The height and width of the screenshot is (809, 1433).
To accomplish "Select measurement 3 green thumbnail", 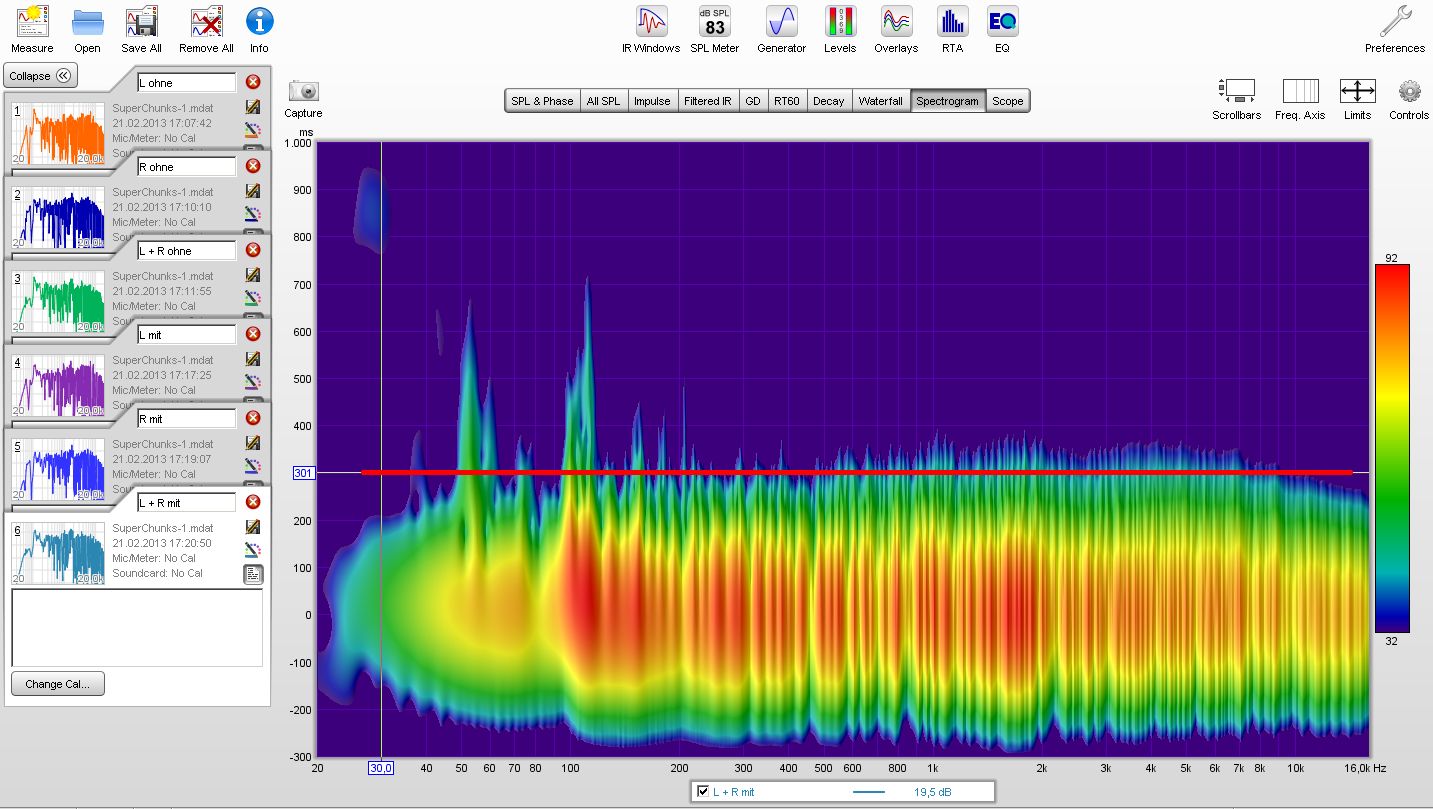I will point(58,301).
